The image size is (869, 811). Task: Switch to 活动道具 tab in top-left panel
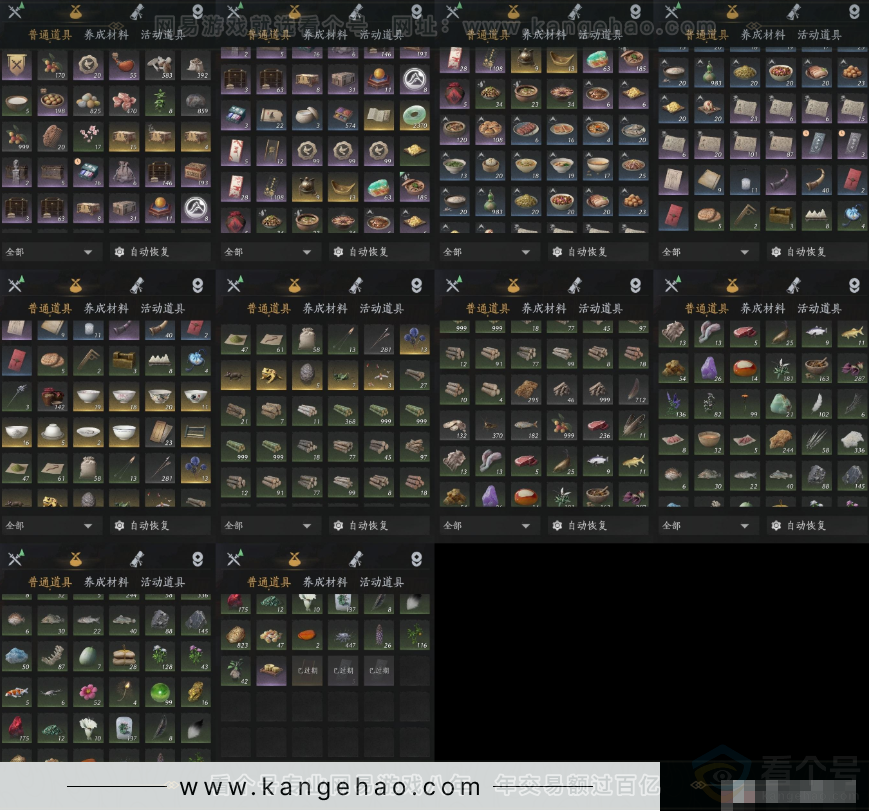pos(163,35)
